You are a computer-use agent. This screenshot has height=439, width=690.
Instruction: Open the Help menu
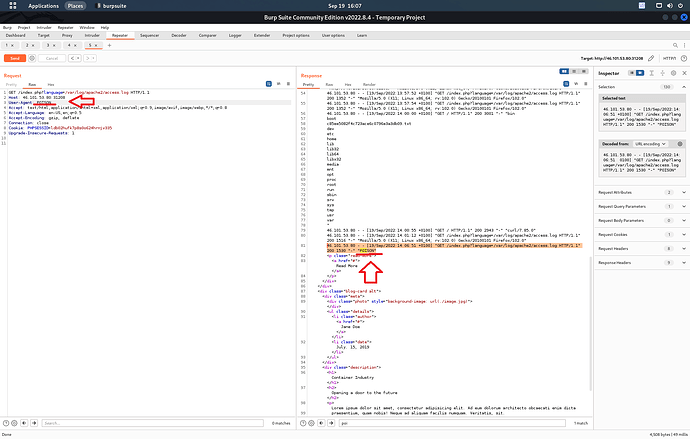coord(105,27)
